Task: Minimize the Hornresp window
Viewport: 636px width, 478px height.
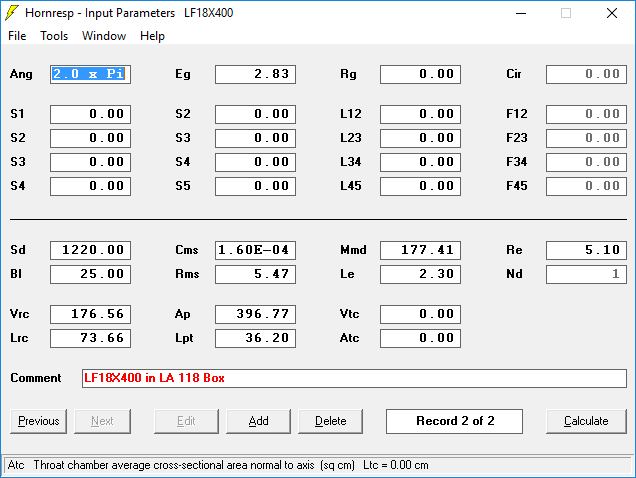Action: click(x=521, y=13)
